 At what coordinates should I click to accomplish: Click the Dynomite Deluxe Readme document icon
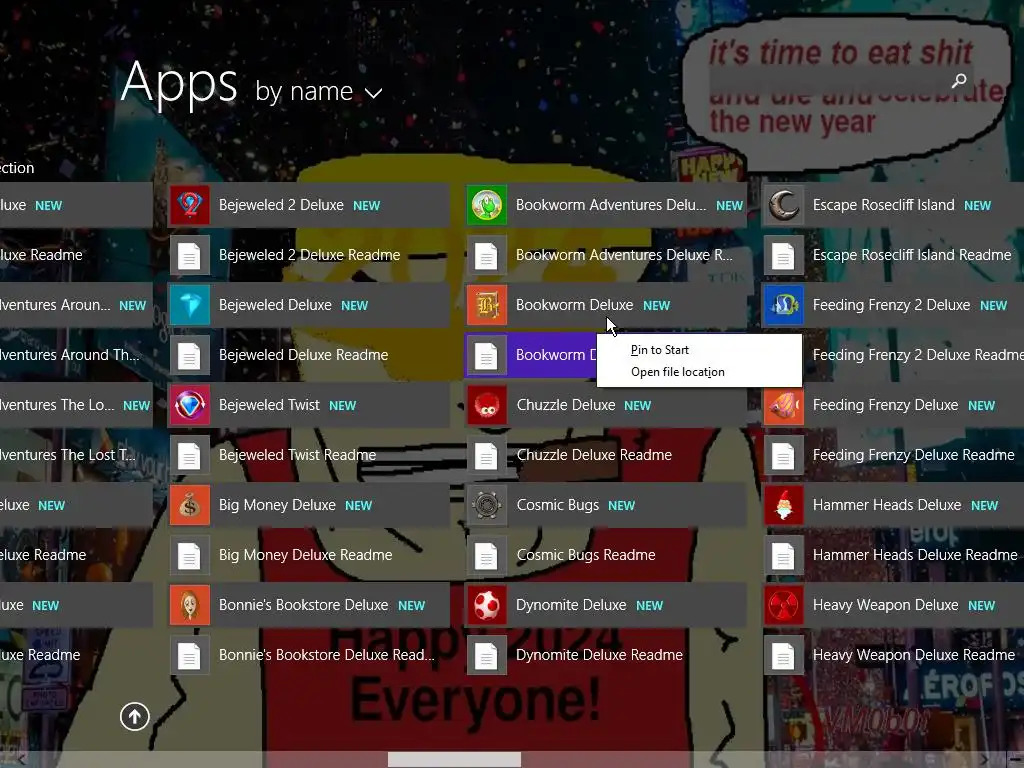[x=487, y=655]
